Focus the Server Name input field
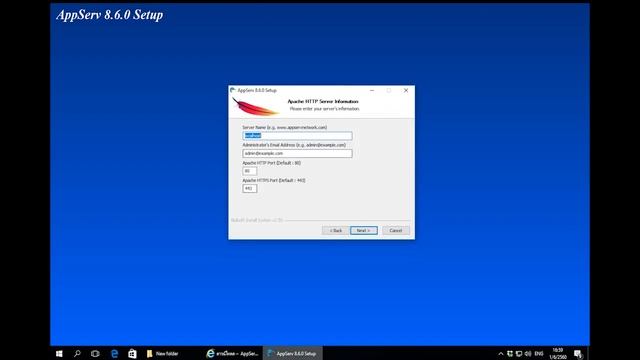 click(297, 136)
